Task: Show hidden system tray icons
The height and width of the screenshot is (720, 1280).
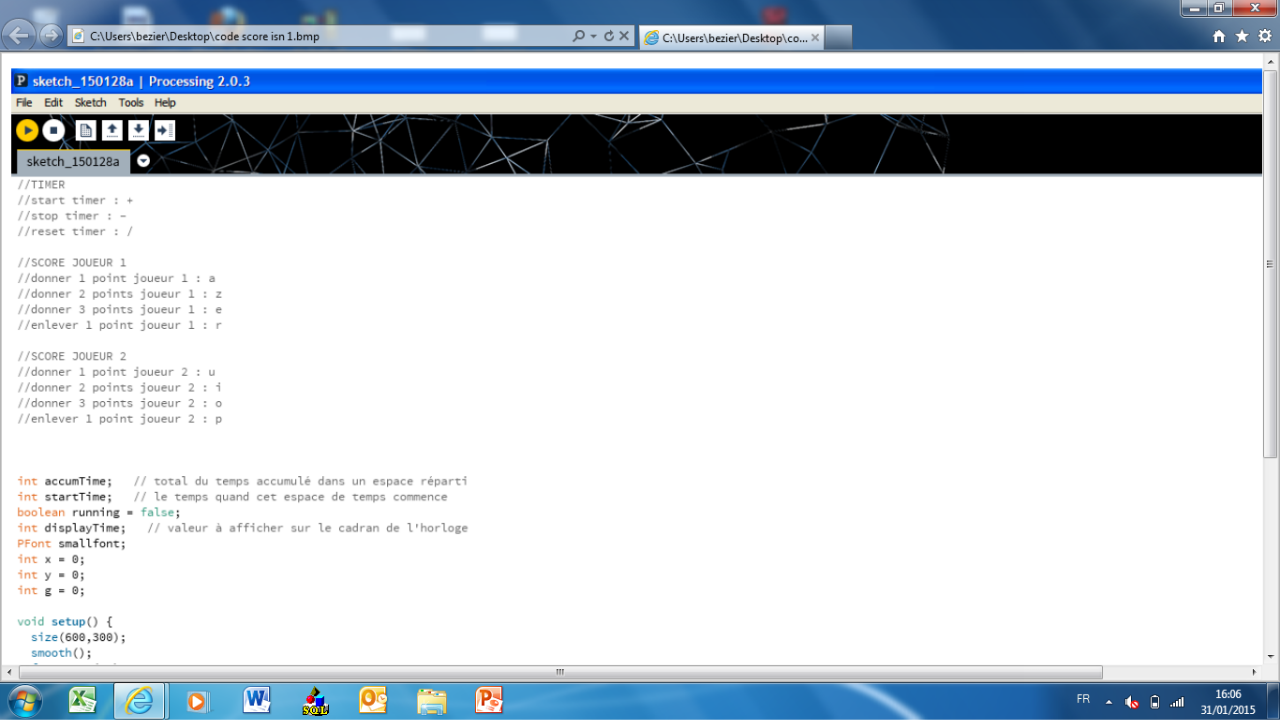Action: (1108, 701)
